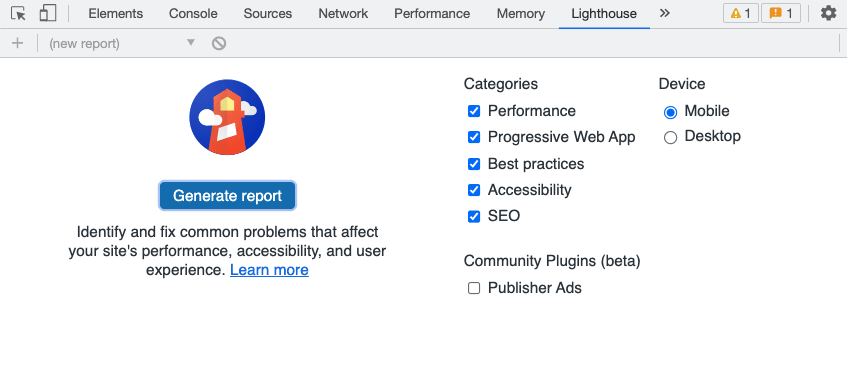Click the clear all reports icon

(219, 43)
